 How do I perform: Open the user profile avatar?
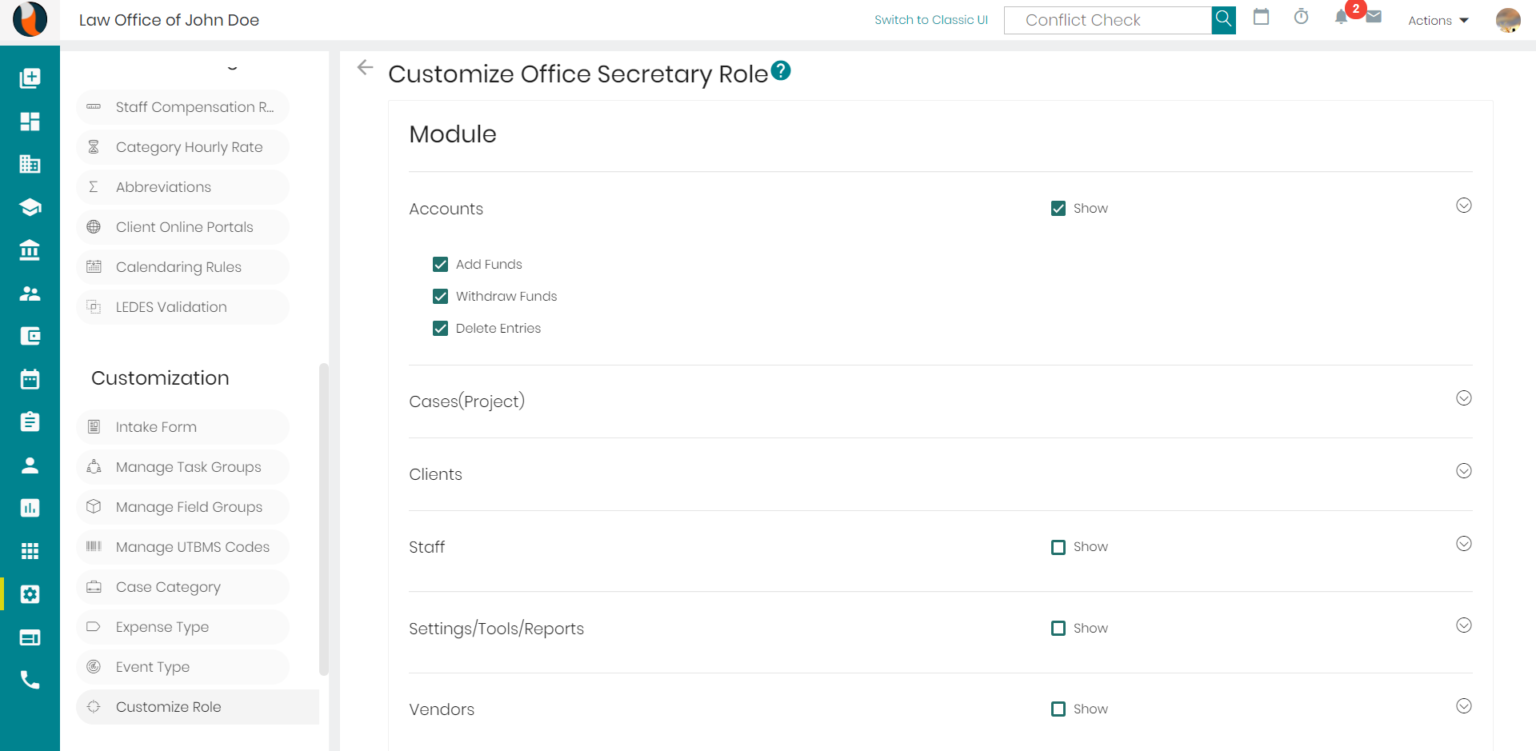tap(1508, 20)
